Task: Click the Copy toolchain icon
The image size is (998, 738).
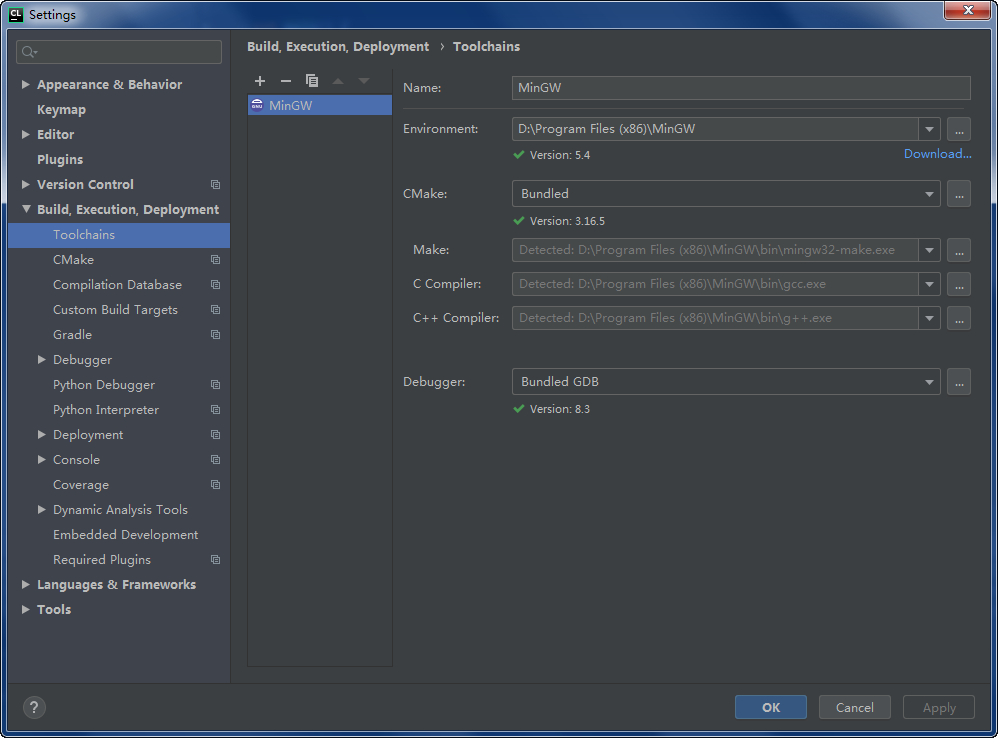Action: coord(312,81)
